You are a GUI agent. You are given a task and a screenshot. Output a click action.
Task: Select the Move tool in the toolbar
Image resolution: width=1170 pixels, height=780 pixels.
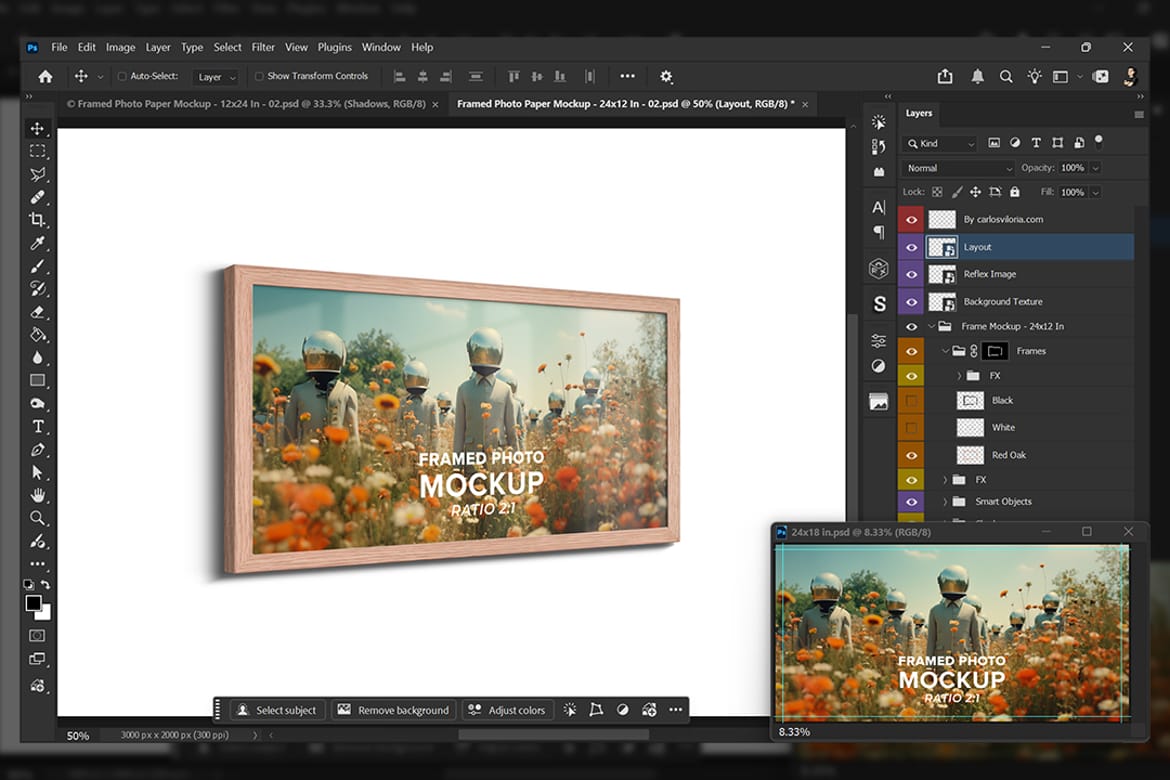(37, 128)
